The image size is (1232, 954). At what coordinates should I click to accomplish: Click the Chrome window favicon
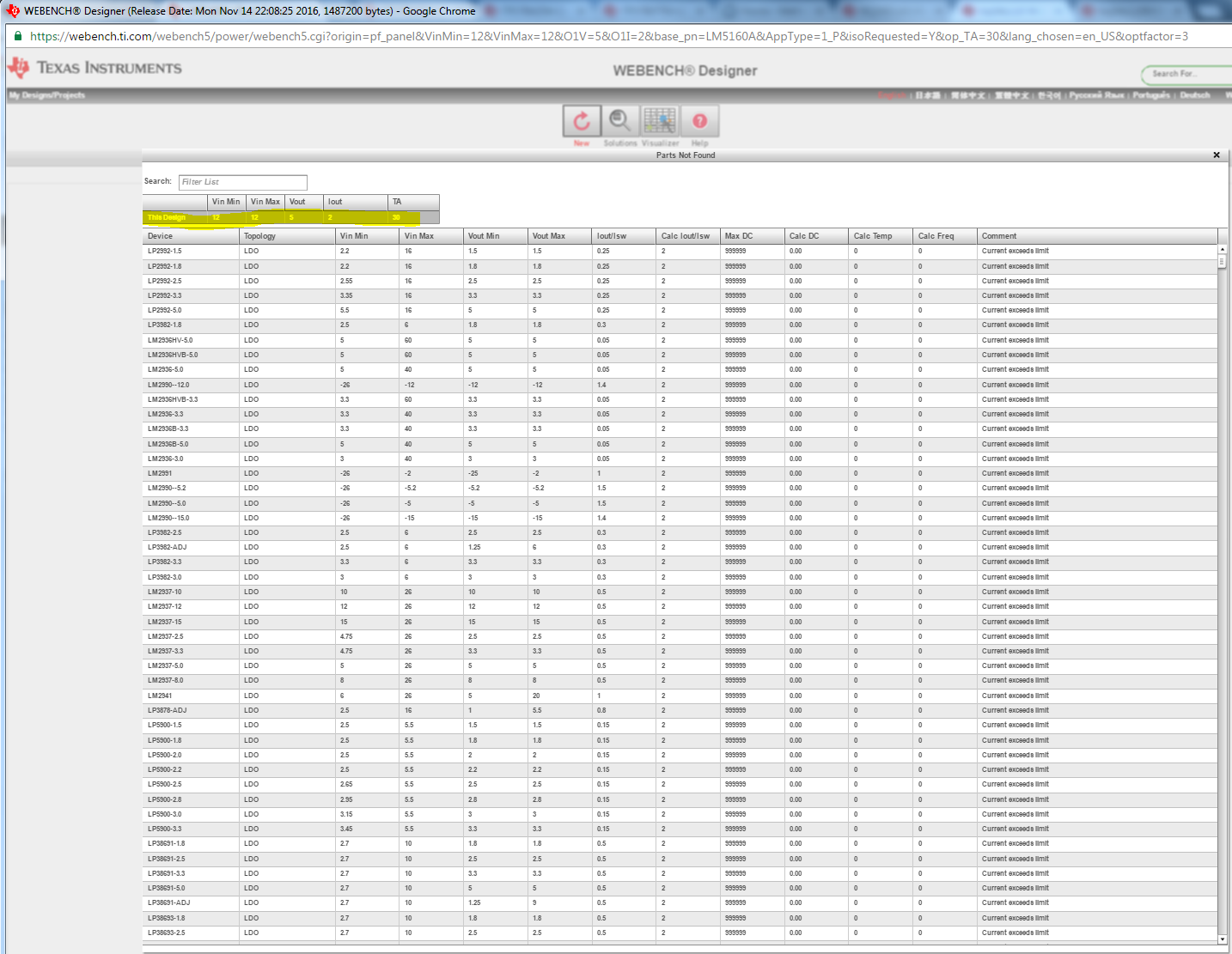(x=12, y=11)
